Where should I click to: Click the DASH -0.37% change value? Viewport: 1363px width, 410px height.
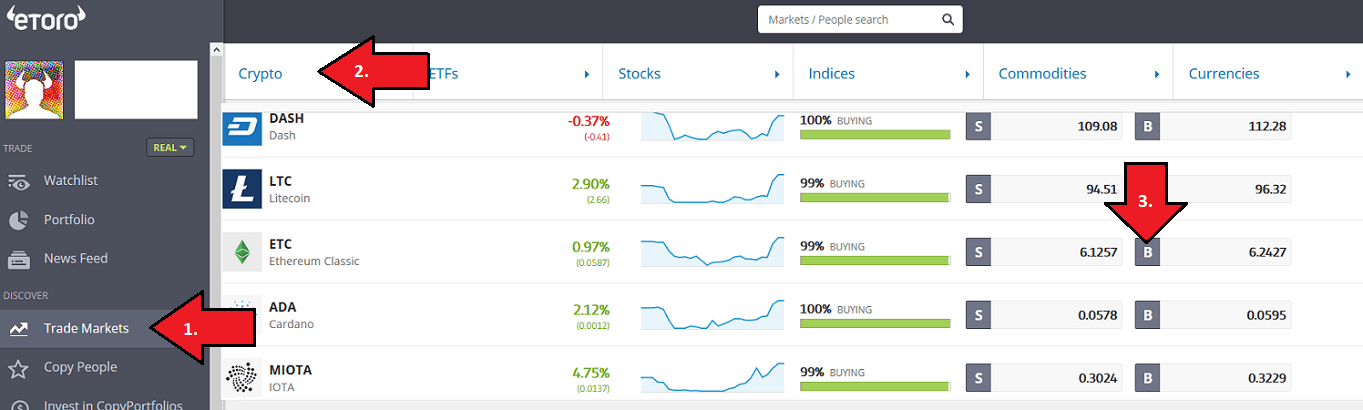click(589, 121)
